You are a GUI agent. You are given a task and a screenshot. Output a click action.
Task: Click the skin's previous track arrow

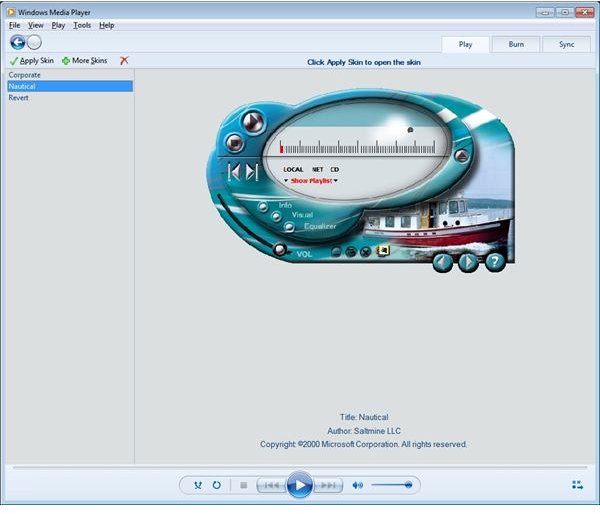(x=234, y=172)
